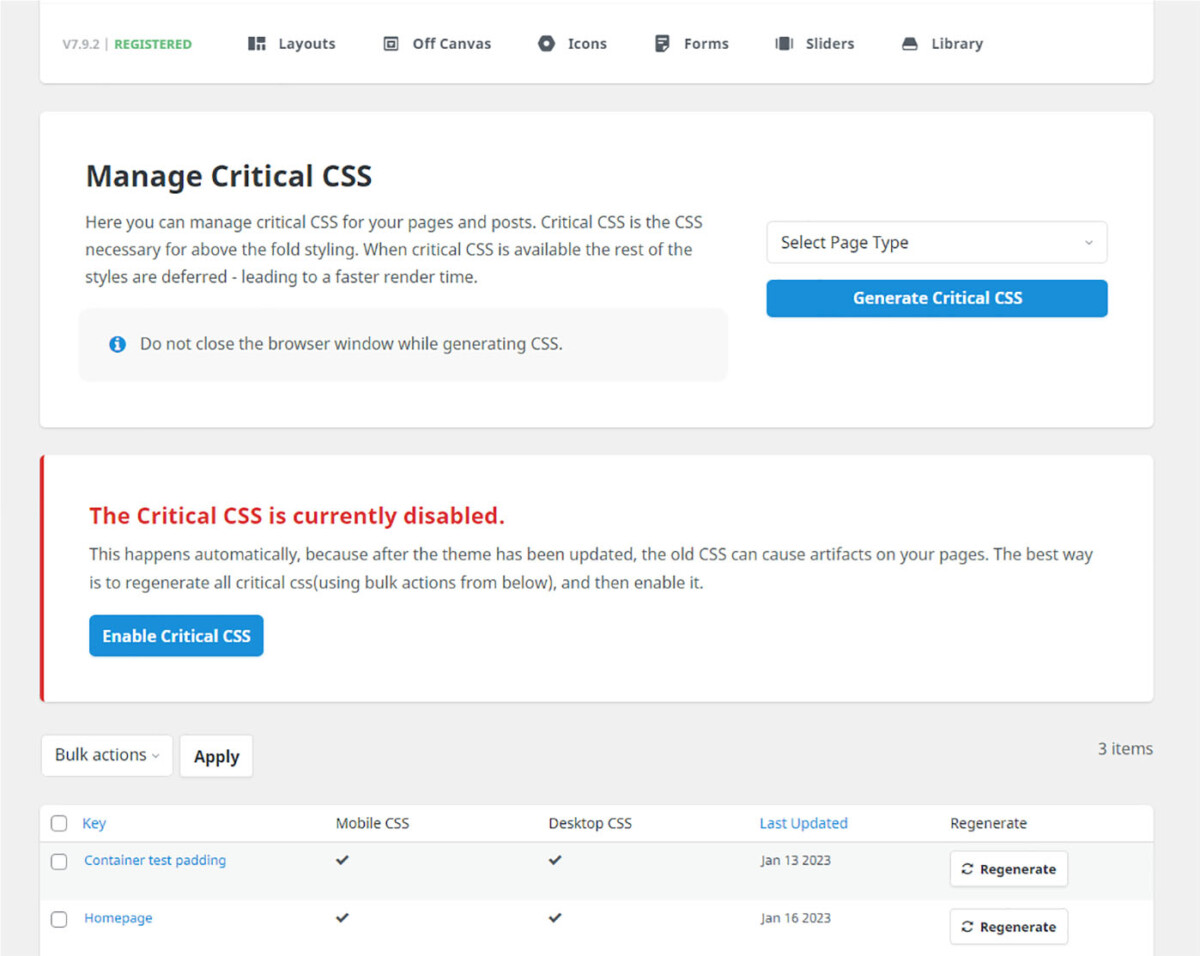Open the Bulk actions dropdown

coord(106,755)
